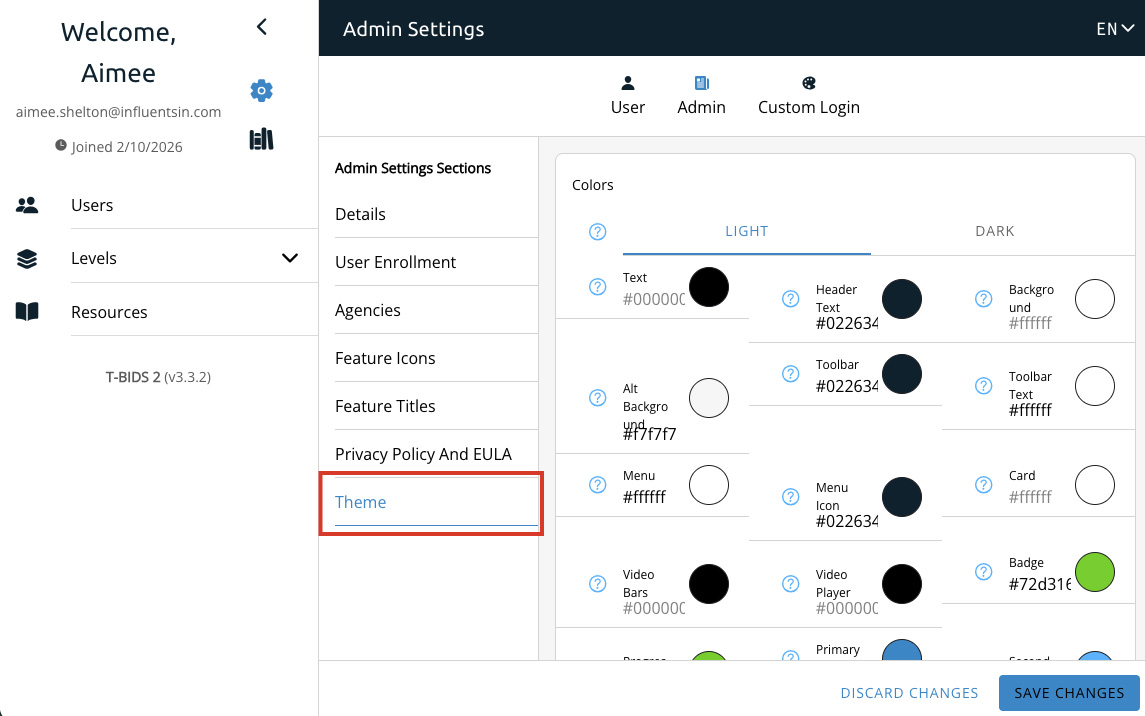Open the Custom Login tab
Viewport: 1145px width, 716px height.
(808, 96)
